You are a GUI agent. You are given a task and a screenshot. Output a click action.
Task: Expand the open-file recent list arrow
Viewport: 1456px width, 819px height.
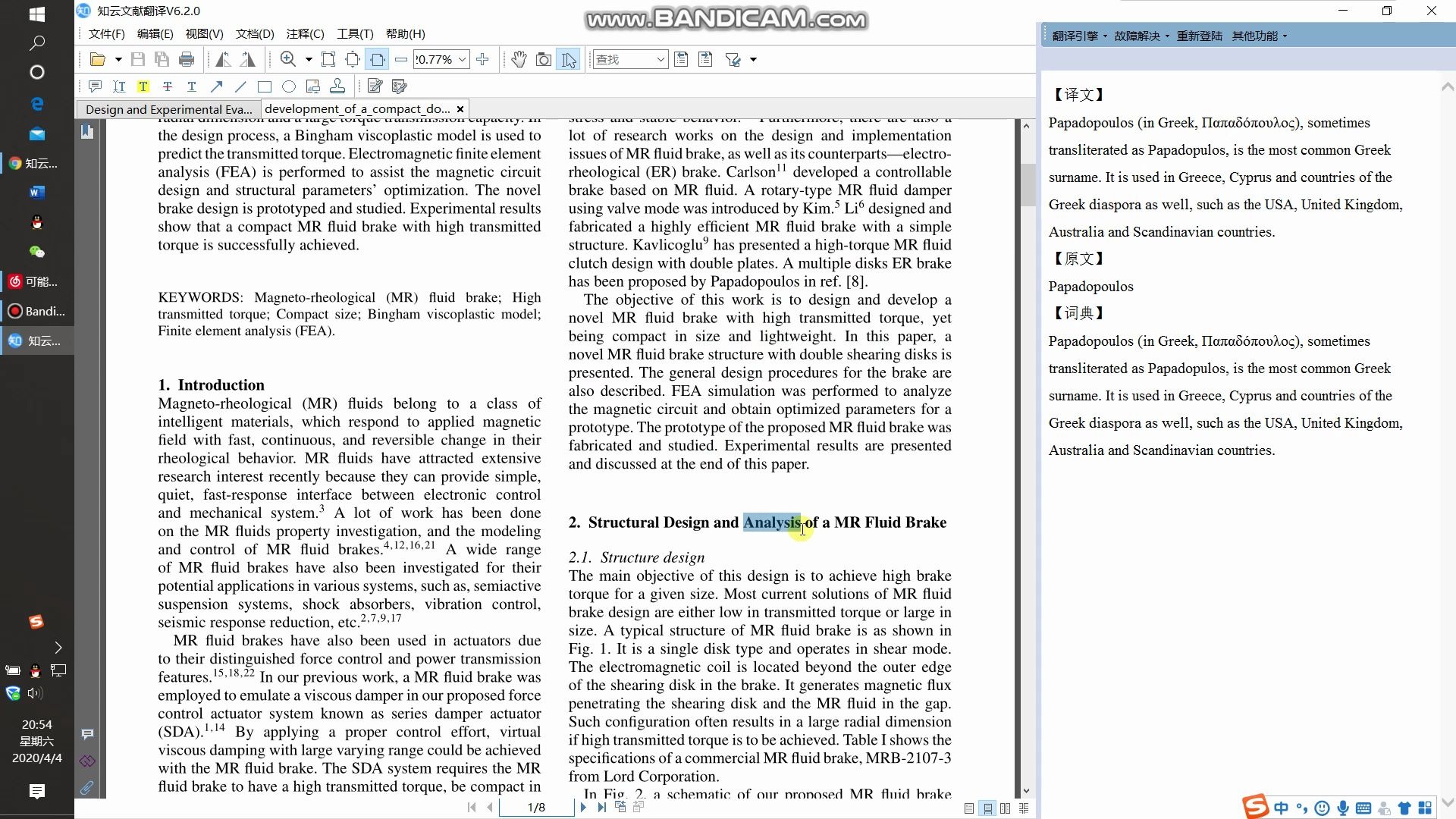[x=118, y=59]
